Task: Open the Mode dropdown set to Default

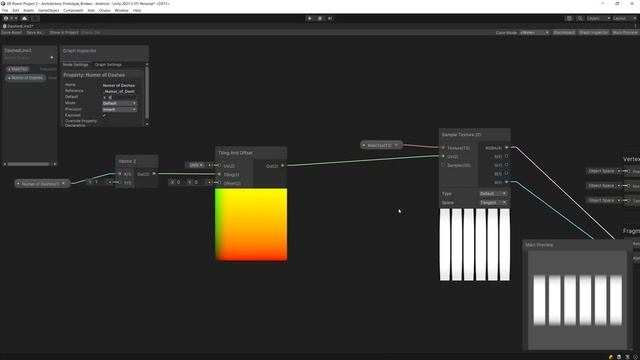Action: 119,103
